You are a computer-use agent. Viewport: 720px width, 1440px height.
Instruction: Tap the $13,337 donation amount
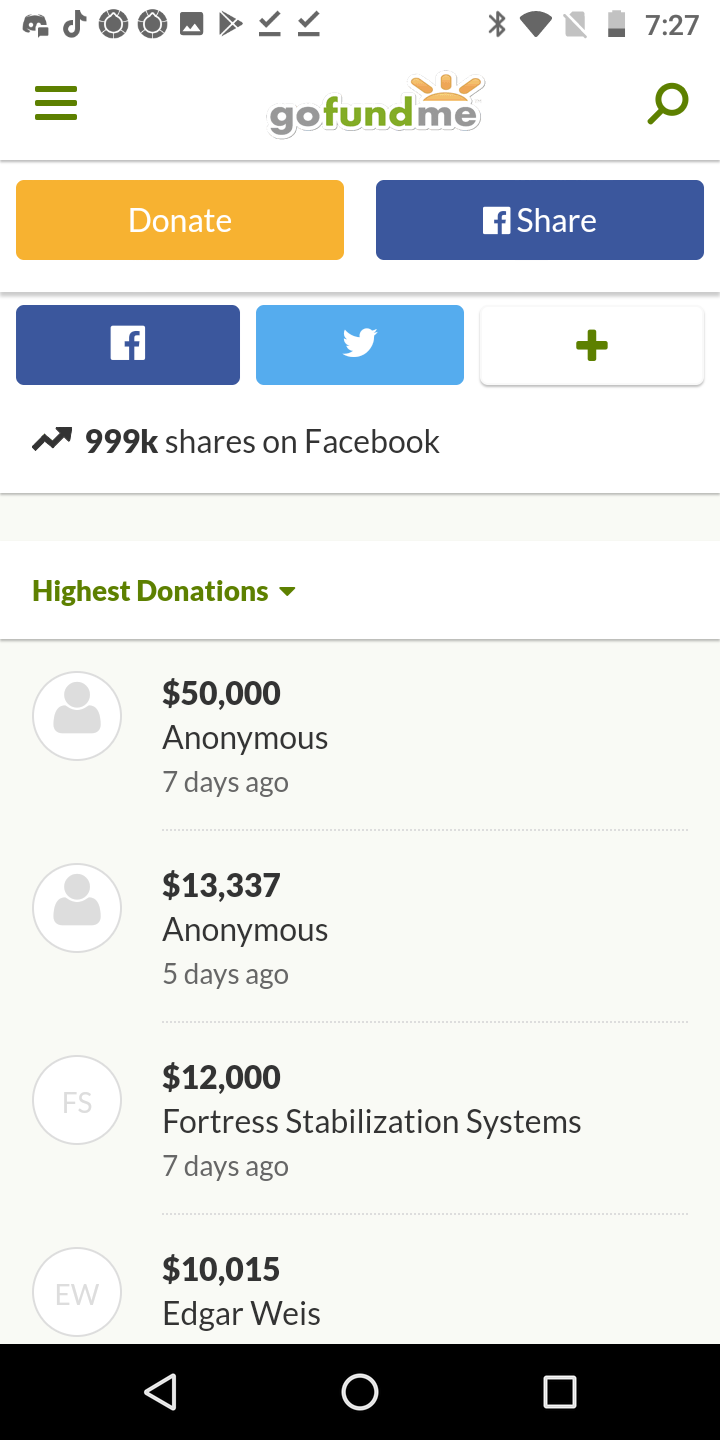tap(221, 885)
